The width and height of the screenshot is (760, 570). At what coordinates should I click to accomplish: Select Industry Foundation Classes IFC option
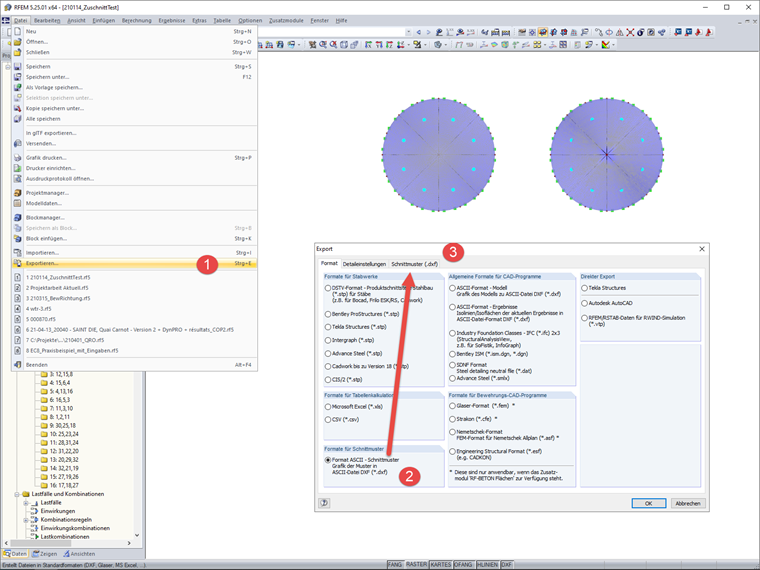[453, 333]
